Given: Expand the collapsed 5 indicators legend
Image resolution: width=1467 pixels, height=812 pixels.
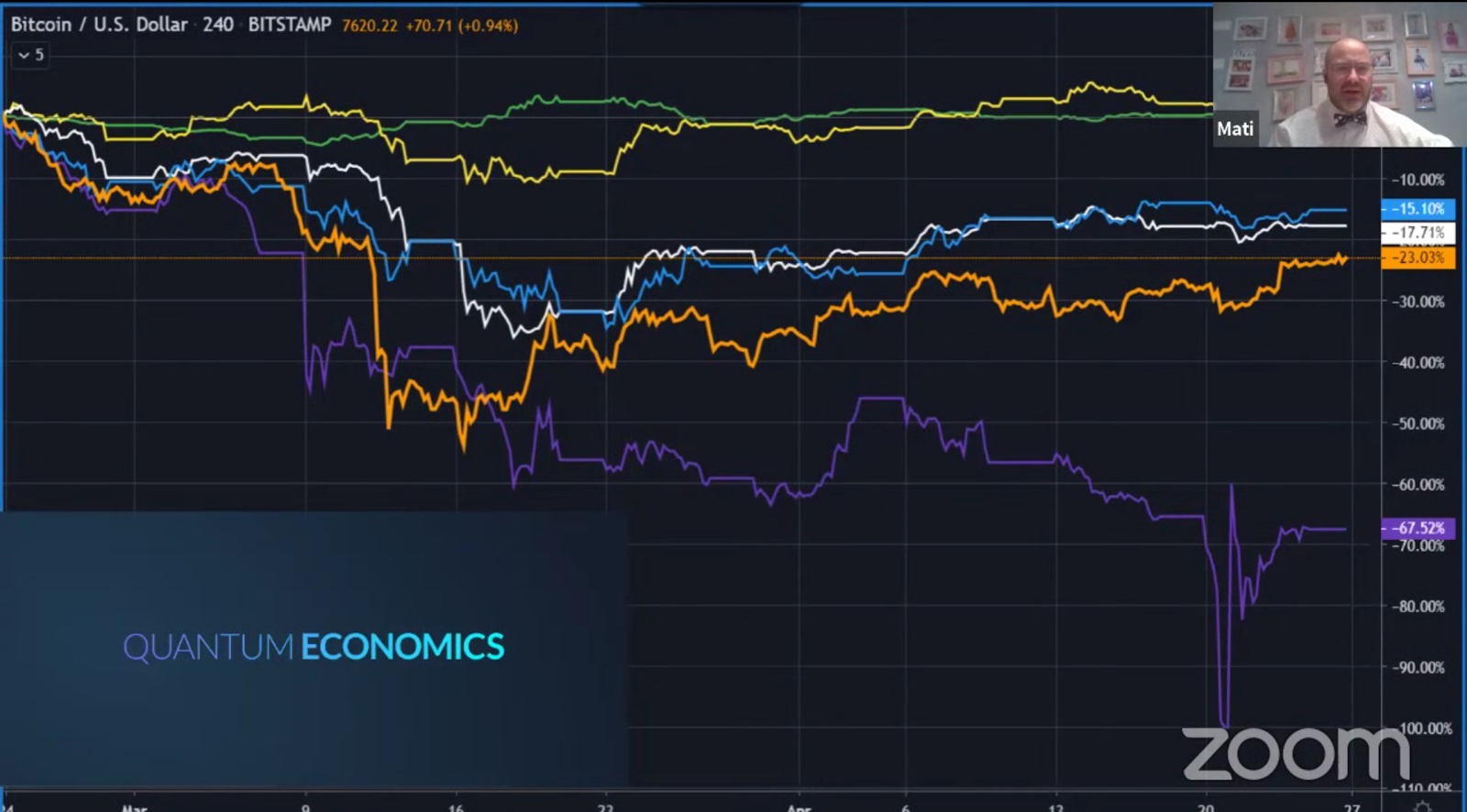Looking at the screenshot, I should 30,55.
